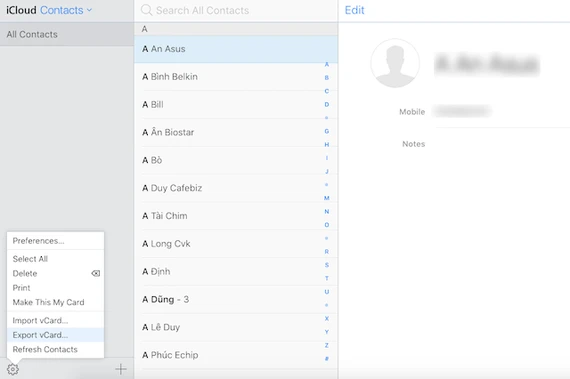Jump to # section in index
Image resolution: width=570 pixels, height=379 pixels.
click(326, 359)
